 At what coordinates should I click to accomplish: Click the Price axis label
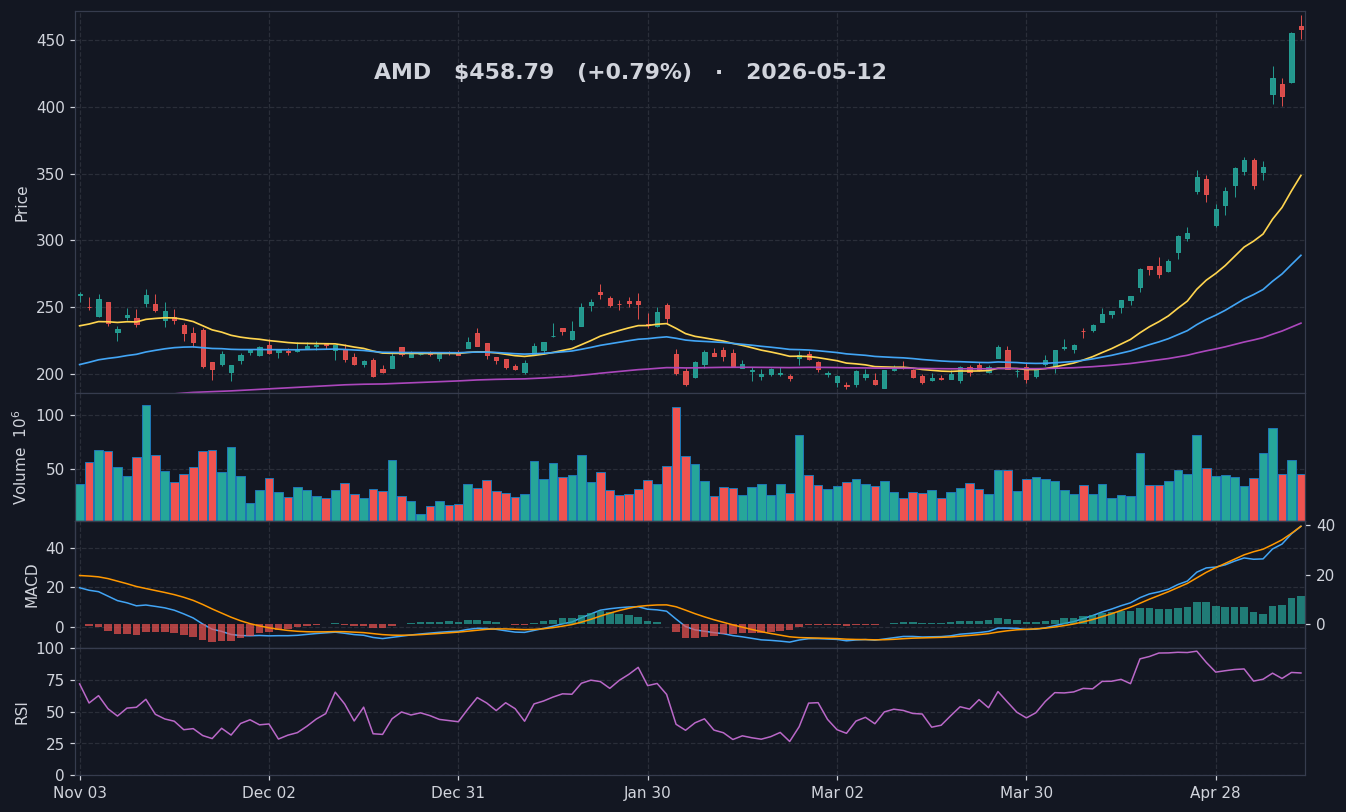(22, 203)
